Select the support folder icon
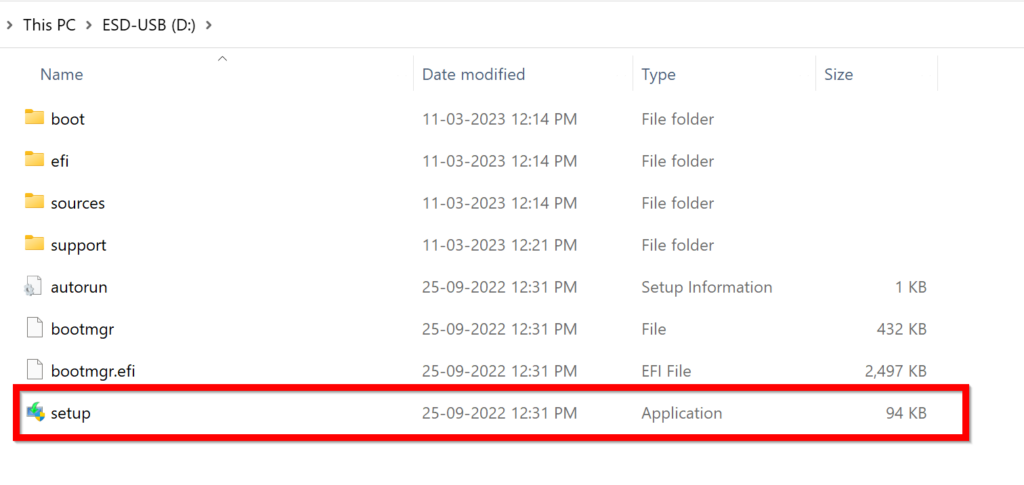The width and height of the screenshot is (1024, 485). tap(35, 244)
